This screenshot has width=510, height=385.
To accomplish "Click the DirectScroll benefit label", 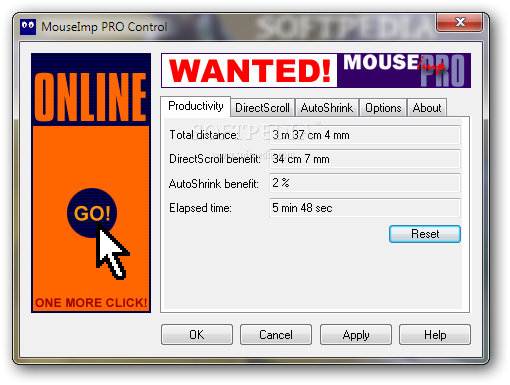I will (x=215, y=159).
